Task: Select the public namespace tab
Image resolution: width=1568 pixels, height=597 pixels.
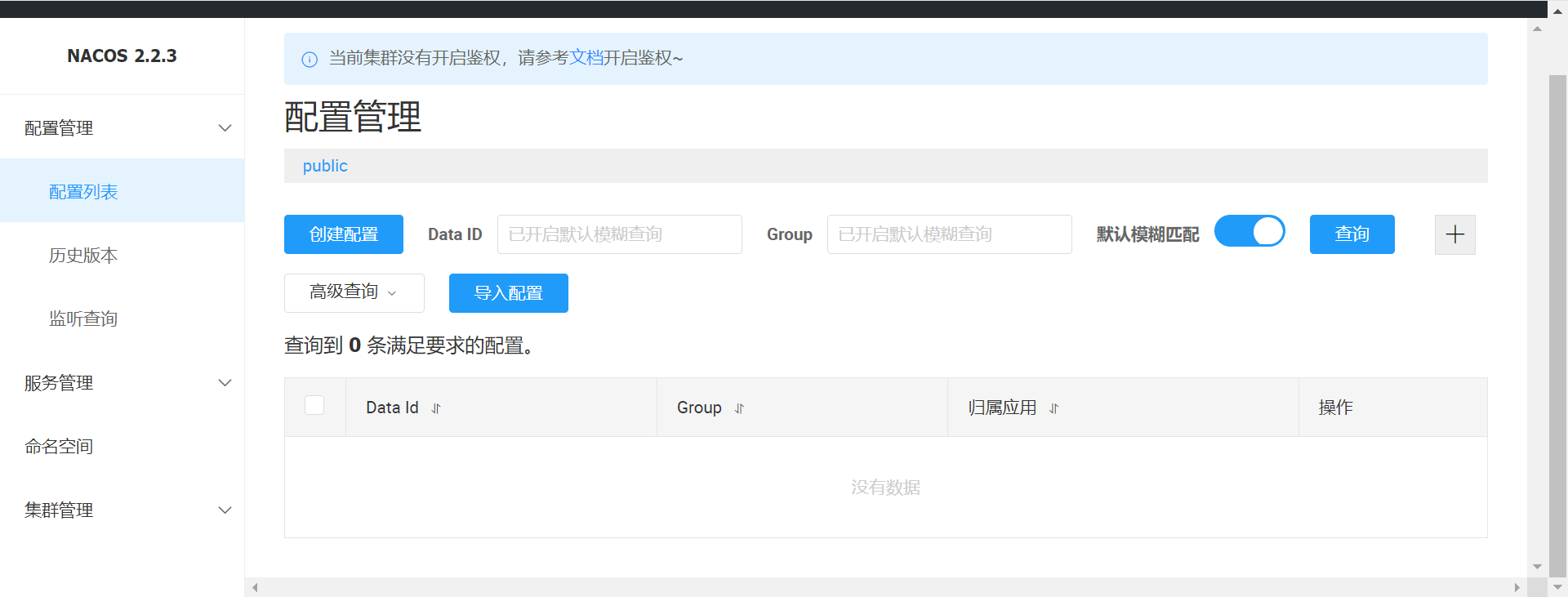Action: click(325, 166)
